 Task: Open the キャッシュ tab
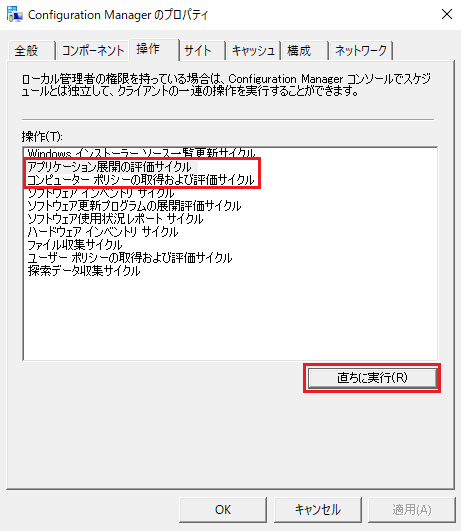click(253, 51)
